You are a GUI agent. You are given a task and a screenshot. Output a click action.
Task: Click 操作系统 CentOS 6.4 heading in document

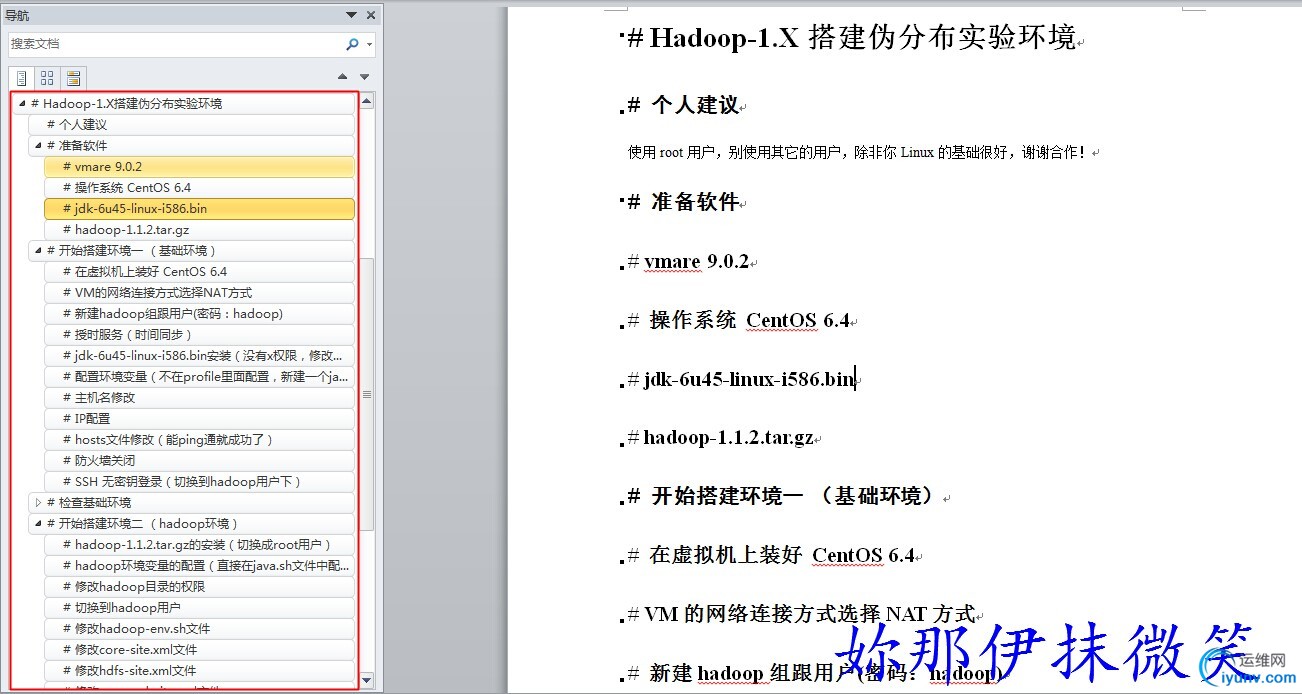[x=738, y=320]
